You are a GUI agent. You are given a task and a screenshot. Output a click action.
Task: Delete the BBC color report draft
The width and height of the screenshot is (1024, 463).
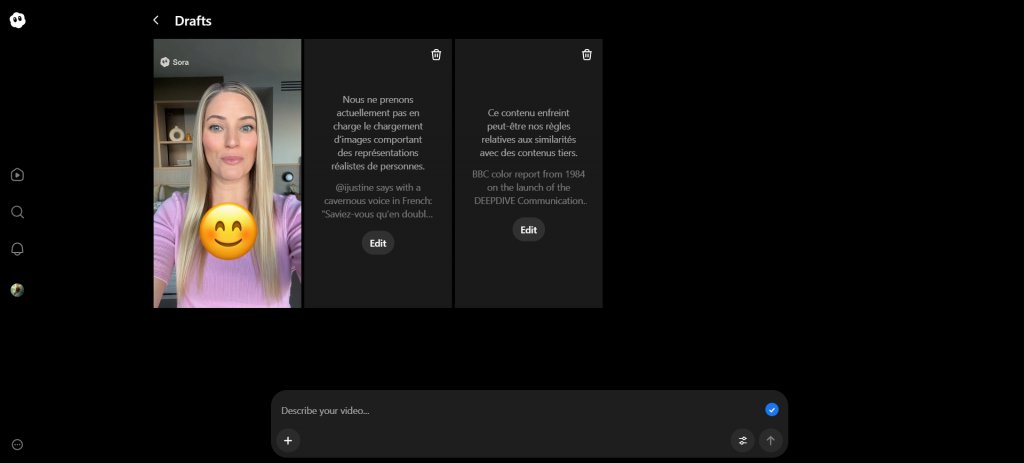pos(587,55)
